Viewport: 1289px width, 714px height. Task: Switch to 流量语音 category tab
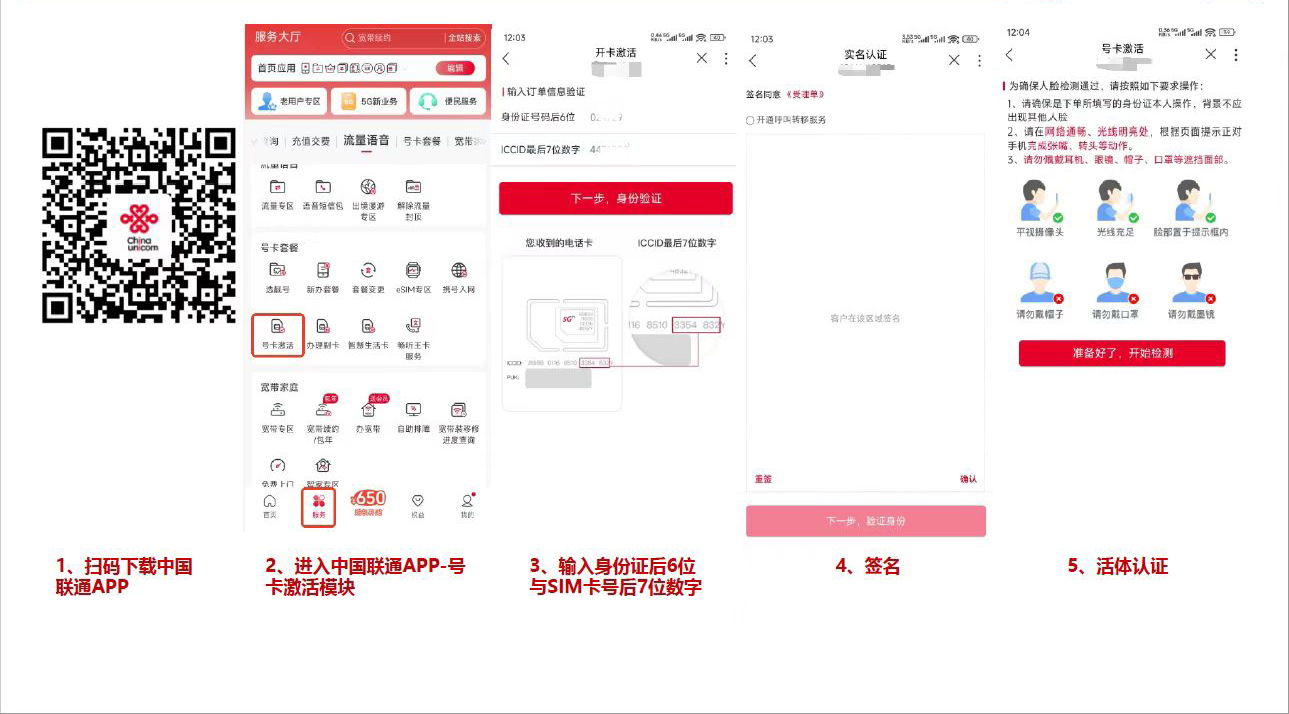pos(365,140)
